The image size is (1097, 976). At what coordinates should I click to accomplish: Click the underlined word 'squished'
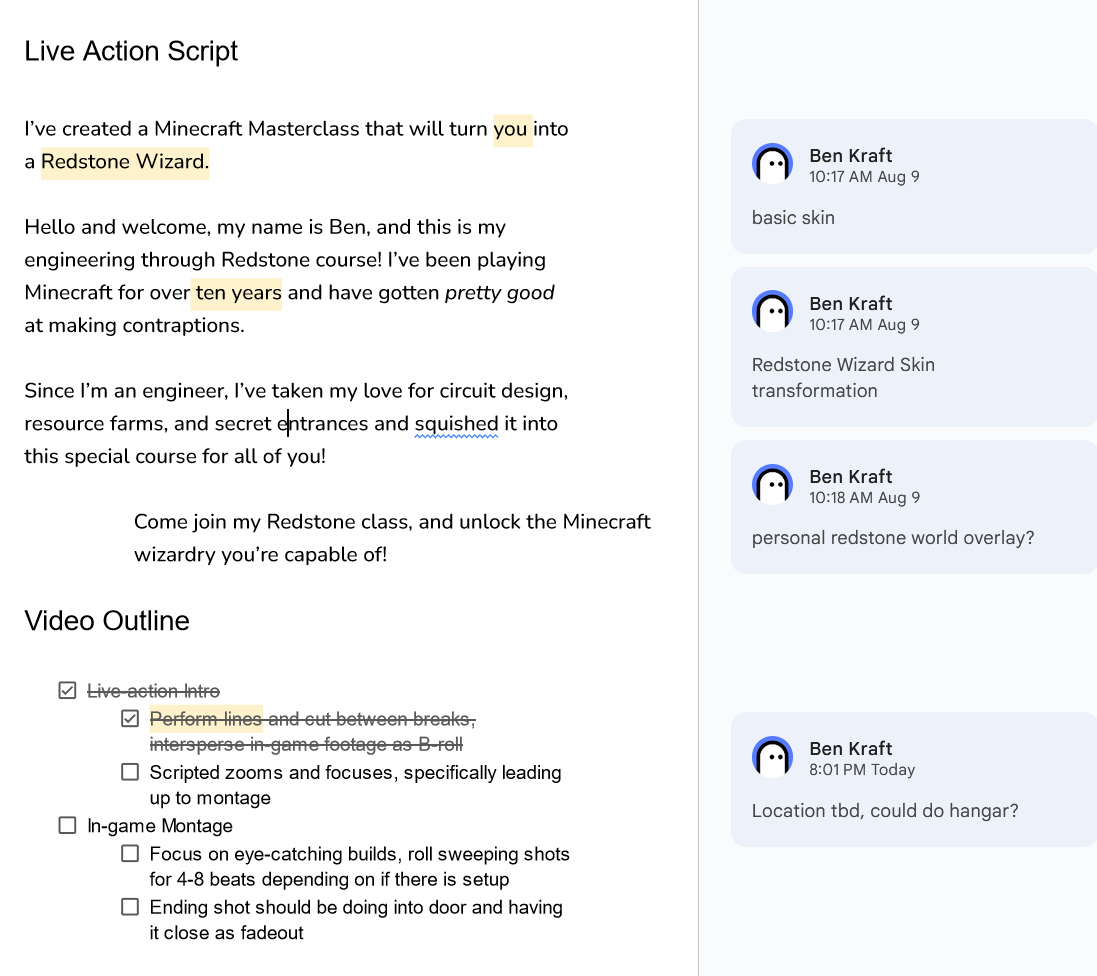click(456, 424)
